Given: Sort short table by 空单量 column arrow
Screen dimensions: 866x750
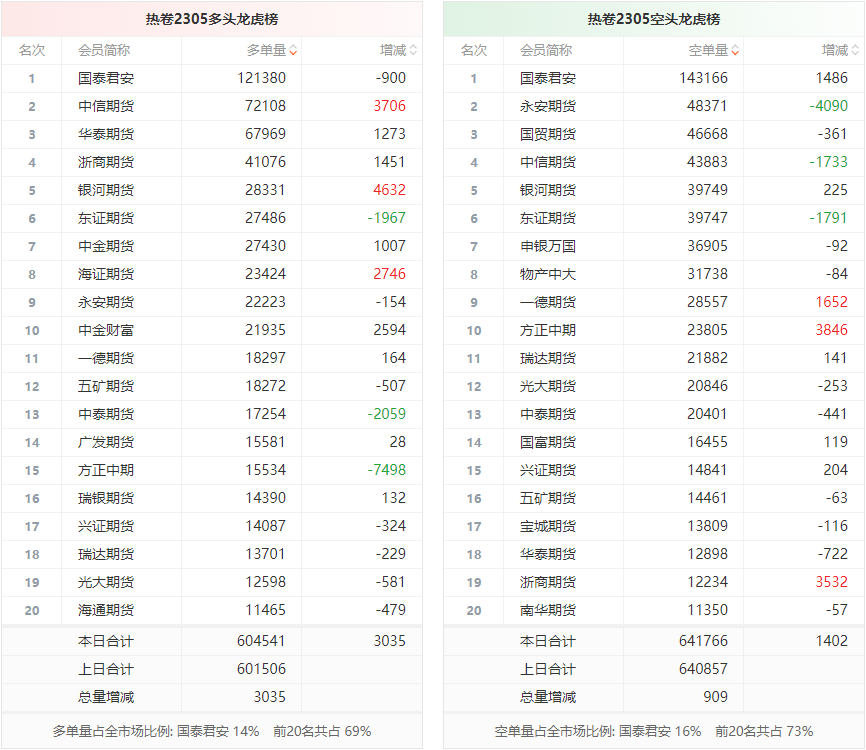Looking at the screenshot, I should (x=735, y=51).
